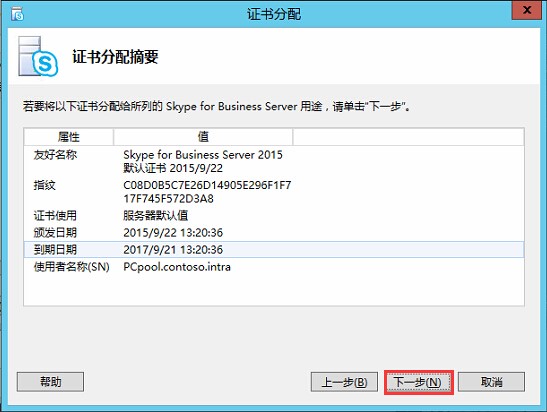Viewport: 547px width, 412px height.
Task: Click thumbprint value C08D0B5C7E26D14905E296F1F7
Action: [x=207, y=185]
